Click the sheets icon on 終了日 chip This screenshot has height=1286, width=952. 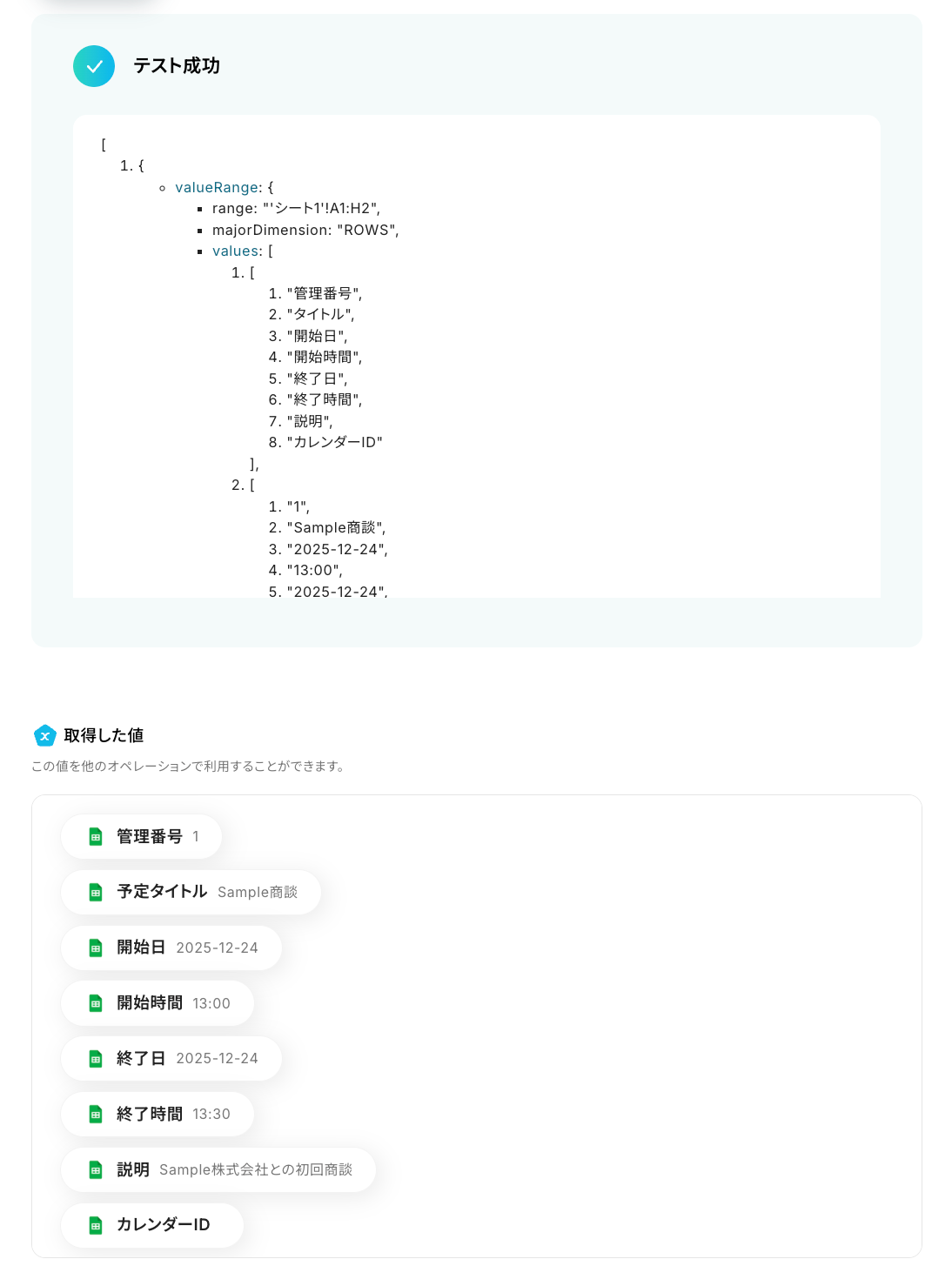[x=96, y=1059]
